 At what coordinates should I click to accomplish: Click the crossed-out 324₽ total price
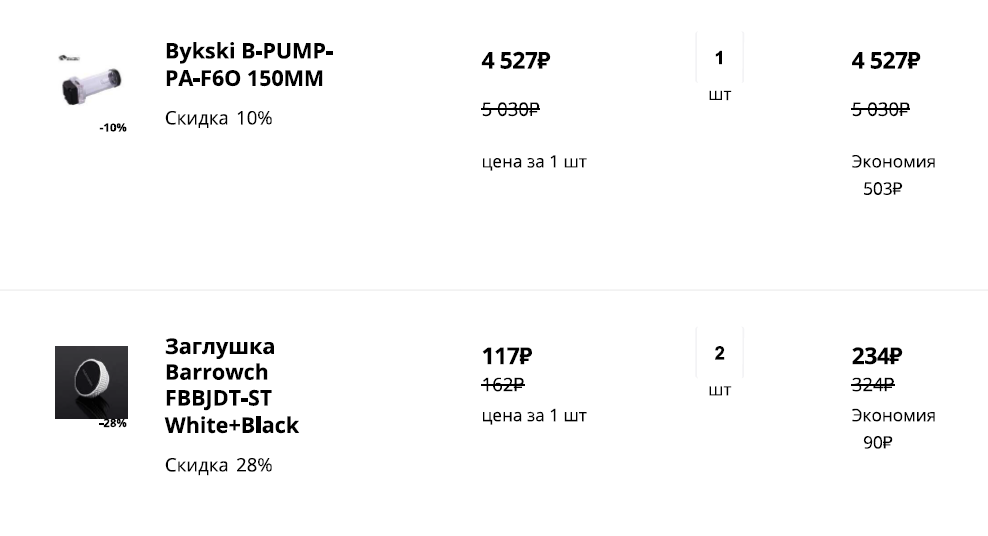873,385
